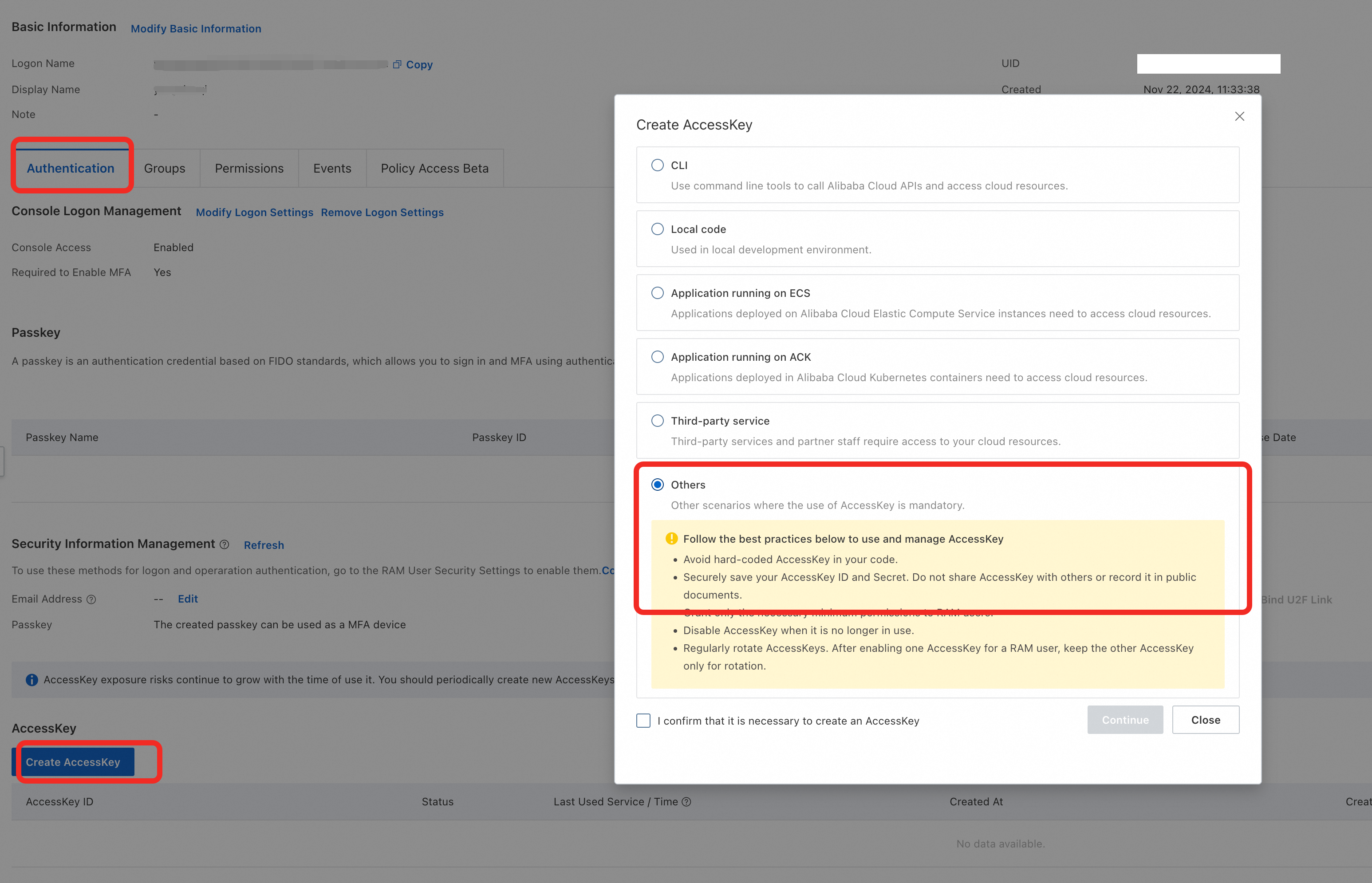The height and width of the screenshot is (883, 1372).
Task: Click Modify Basic Information link
Action: click(x=196, y=29)
